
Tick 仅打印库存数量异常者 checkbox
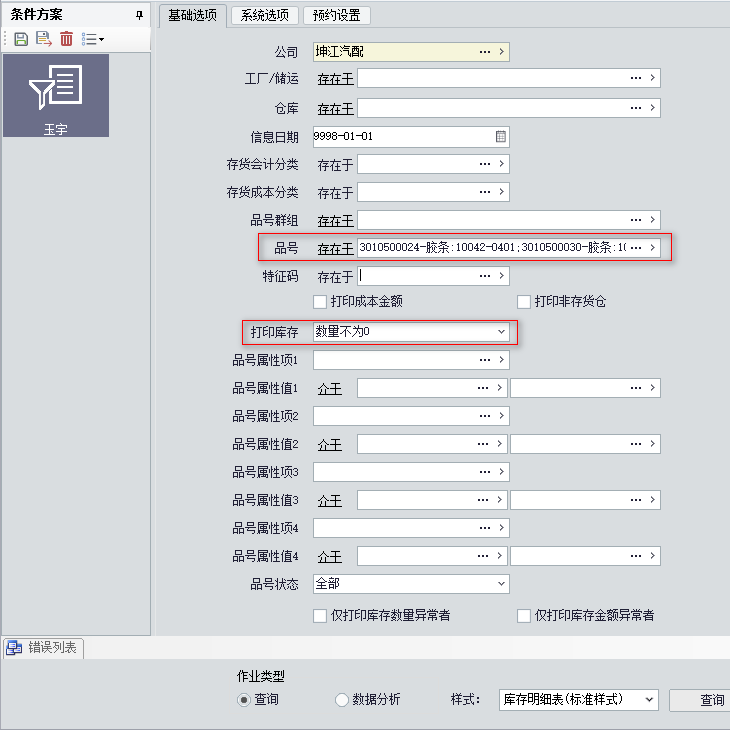[x=320, y=615]
